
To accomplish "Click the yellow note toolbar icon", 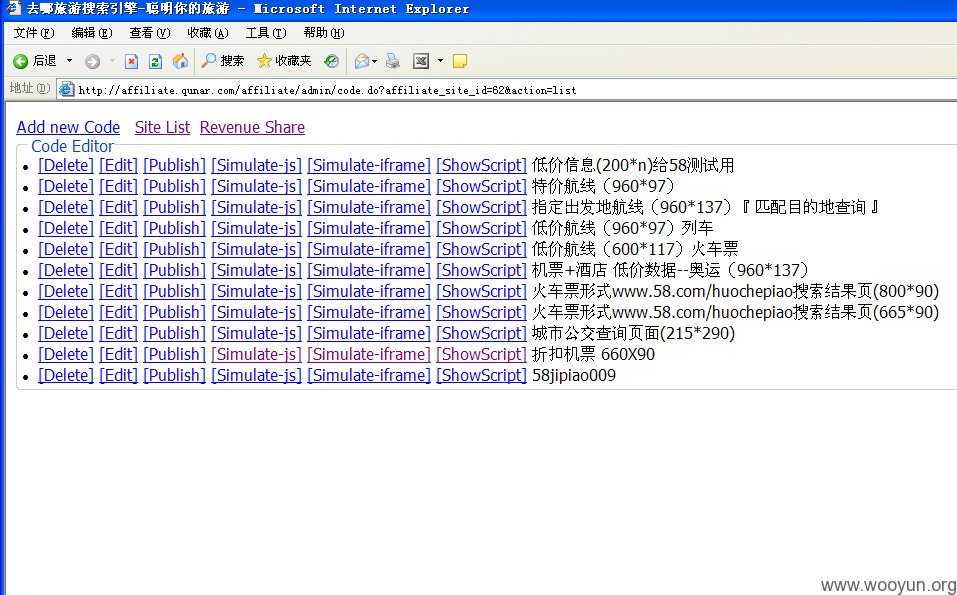I will [460, 61].
